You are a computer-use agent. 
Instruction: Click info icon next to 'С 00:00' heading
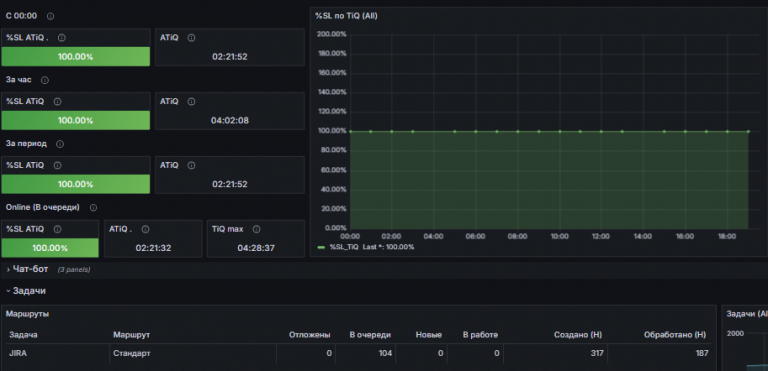[50, 16]
